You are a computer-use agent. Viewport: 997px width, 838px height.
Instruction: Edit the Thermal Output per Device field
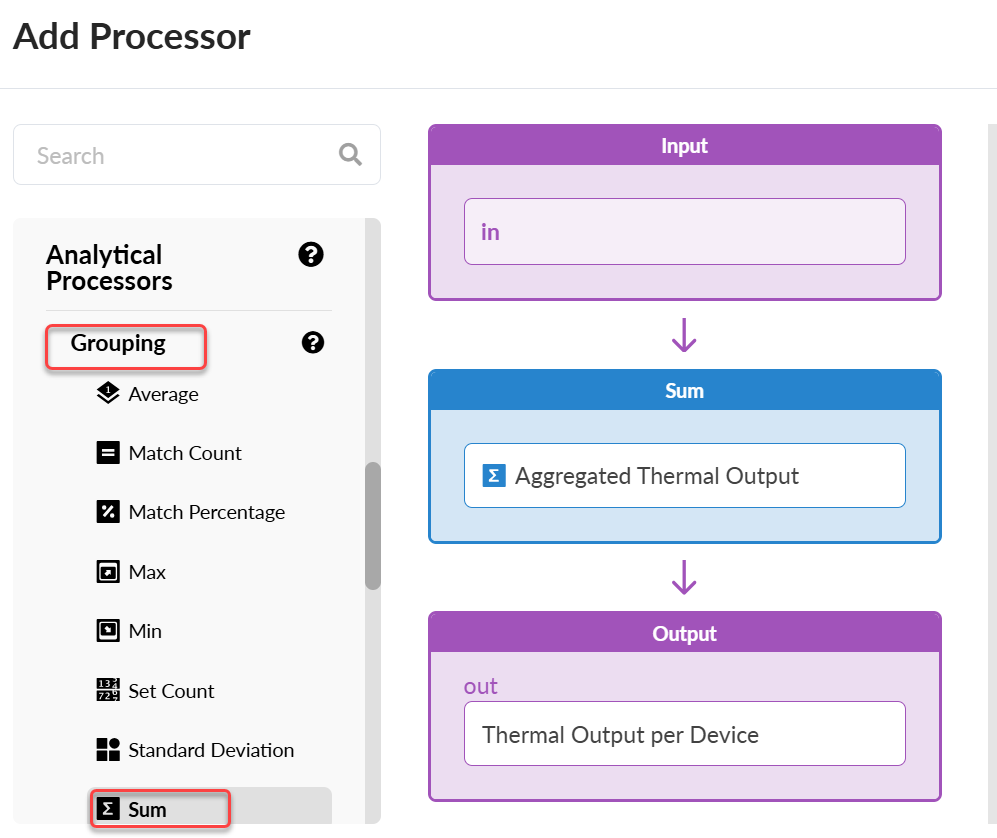(x=684, y=735)
